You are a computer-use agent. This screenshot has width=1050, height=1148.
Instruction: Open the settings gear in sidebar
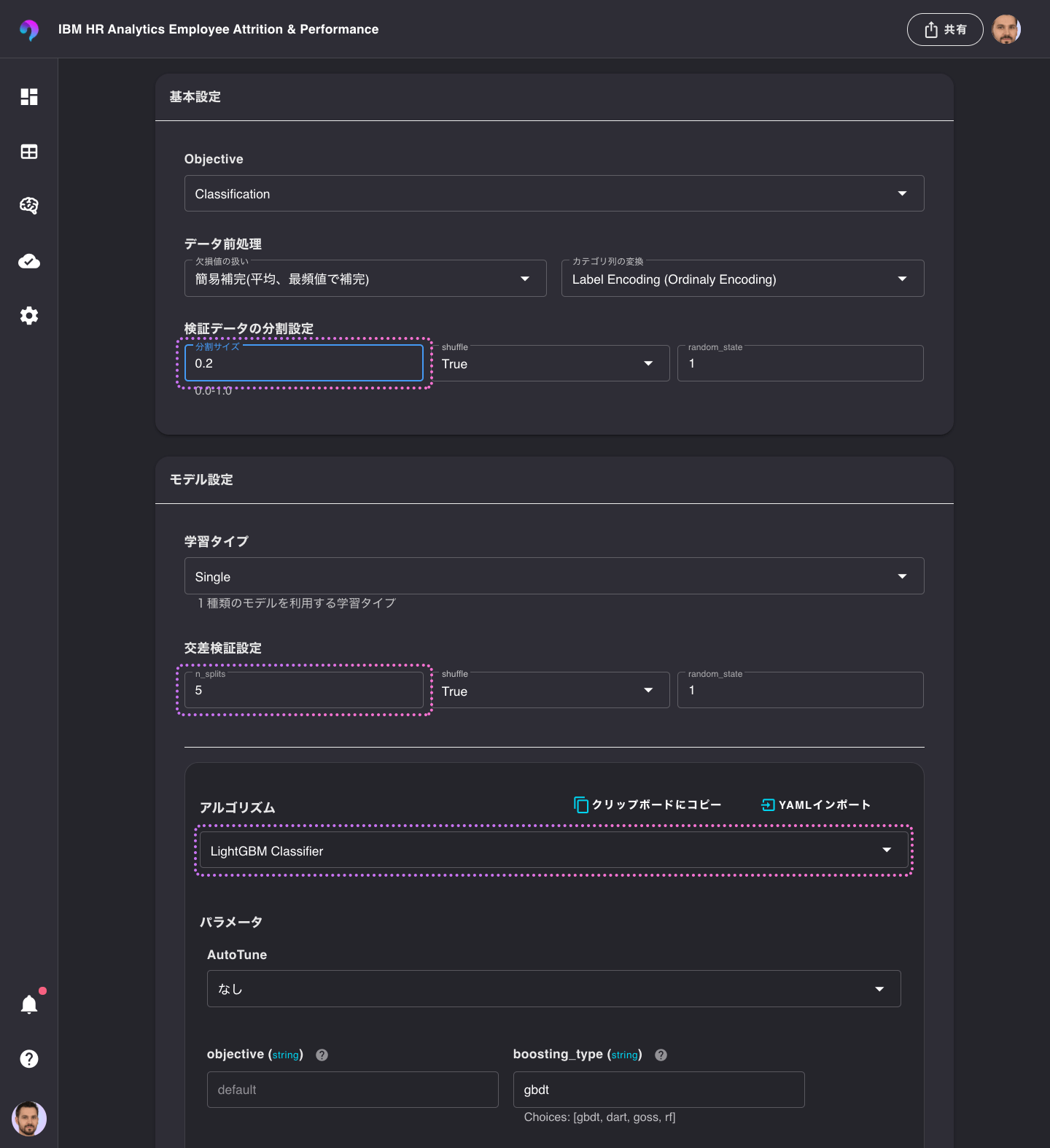click(29, 316)
